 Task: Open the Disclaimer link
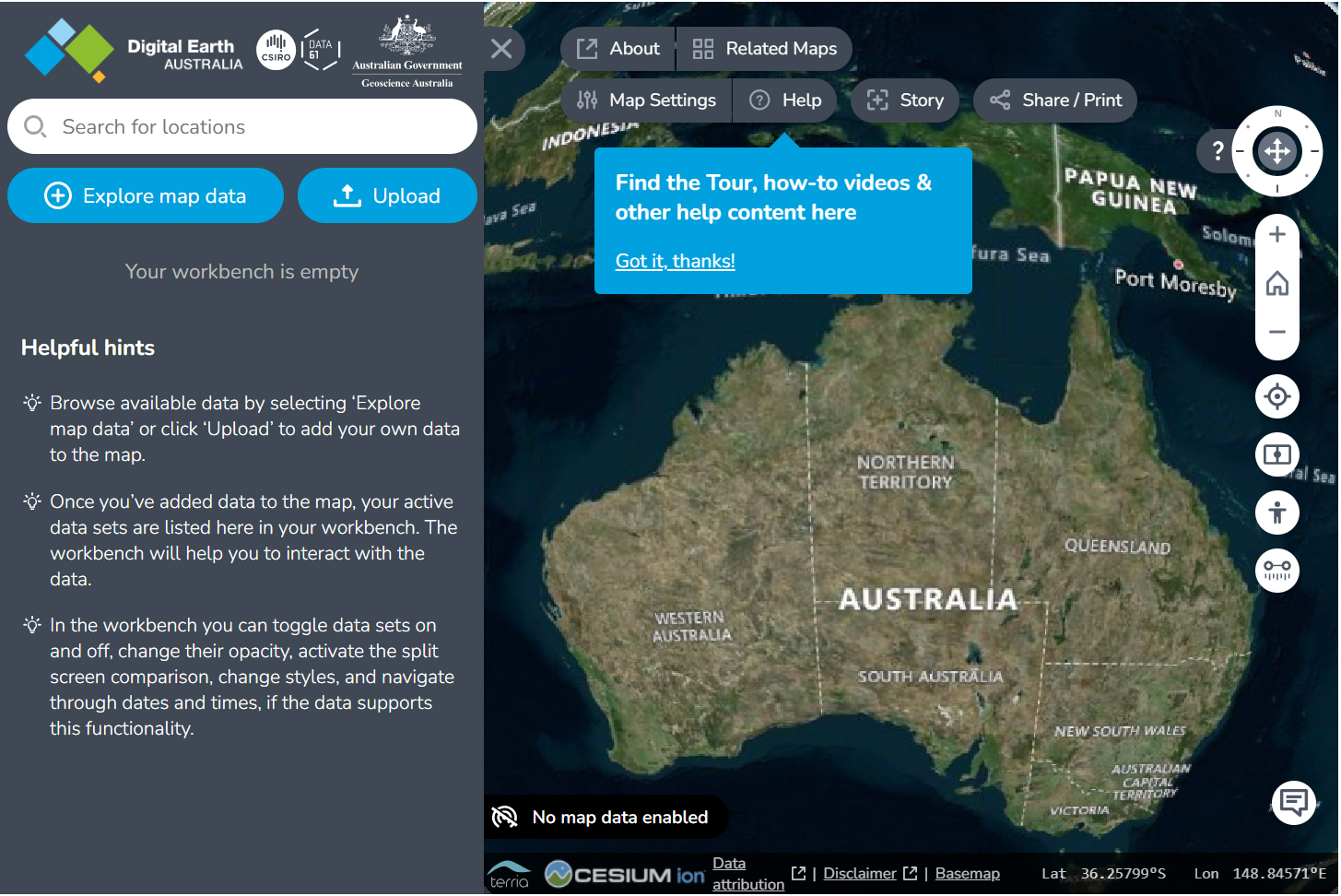(x=859, y=873)
